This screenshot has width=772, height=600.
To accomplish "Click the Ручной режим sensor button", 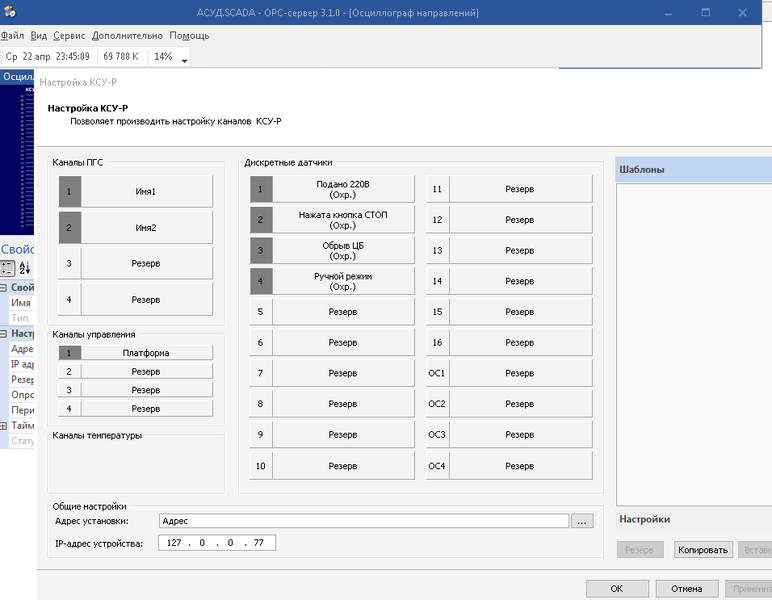I will (344, 281).
